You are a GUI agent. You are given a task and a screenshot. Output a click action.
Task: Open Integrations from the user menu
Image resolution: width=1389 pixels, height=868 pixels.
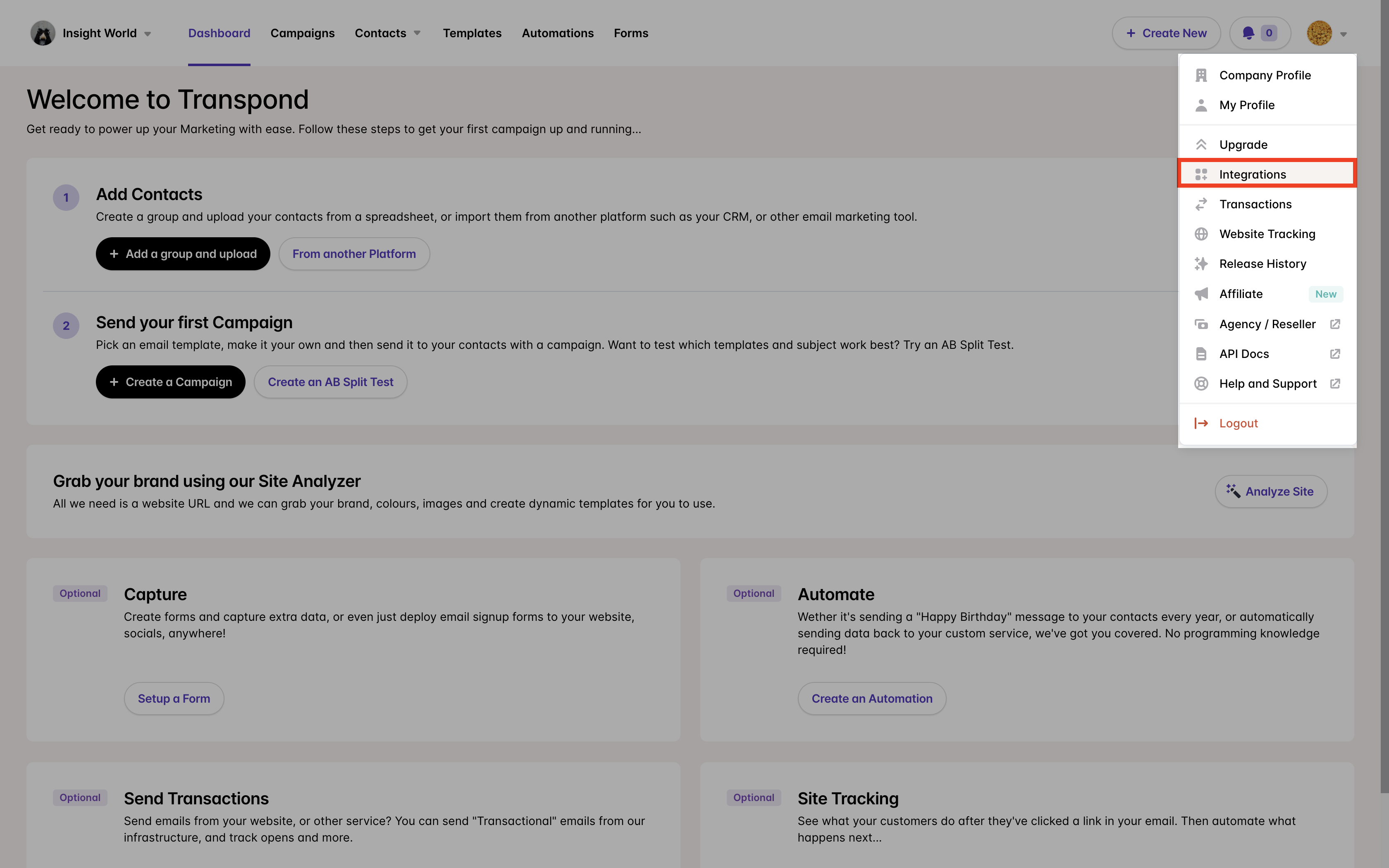coord(1267,174)
